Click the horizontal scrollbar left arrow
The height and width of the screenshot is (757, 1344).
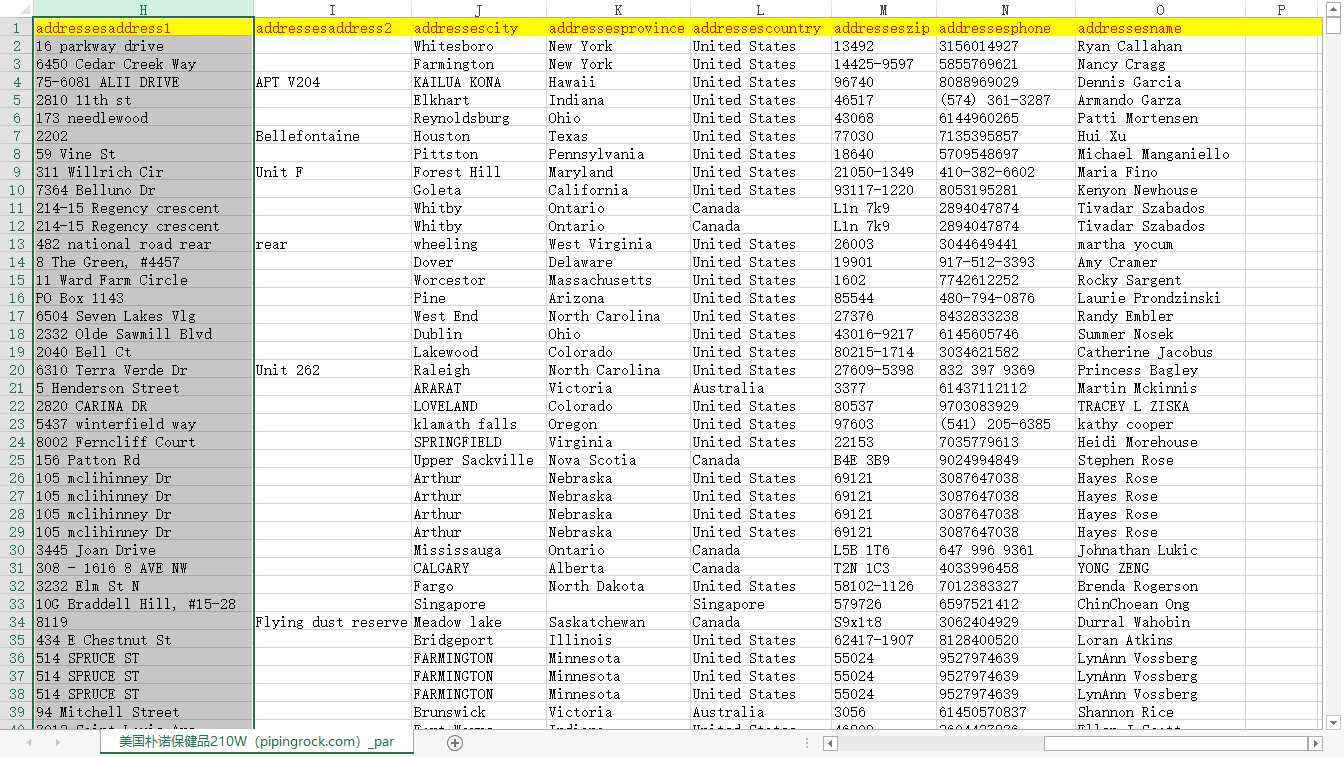(x=830, y=743)
